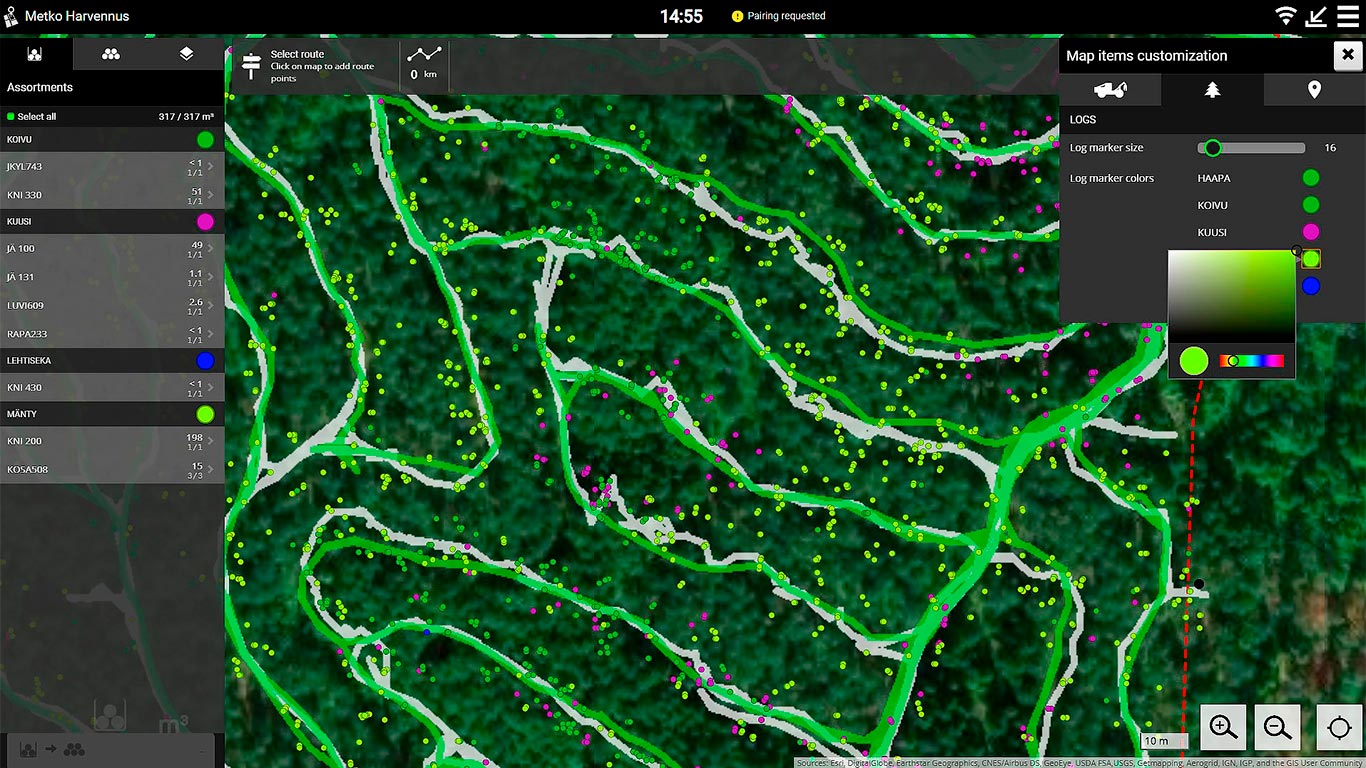Screen dimensions: 1366x768
Task: Click the JÄ 100 assortment name
Action: 21,249
